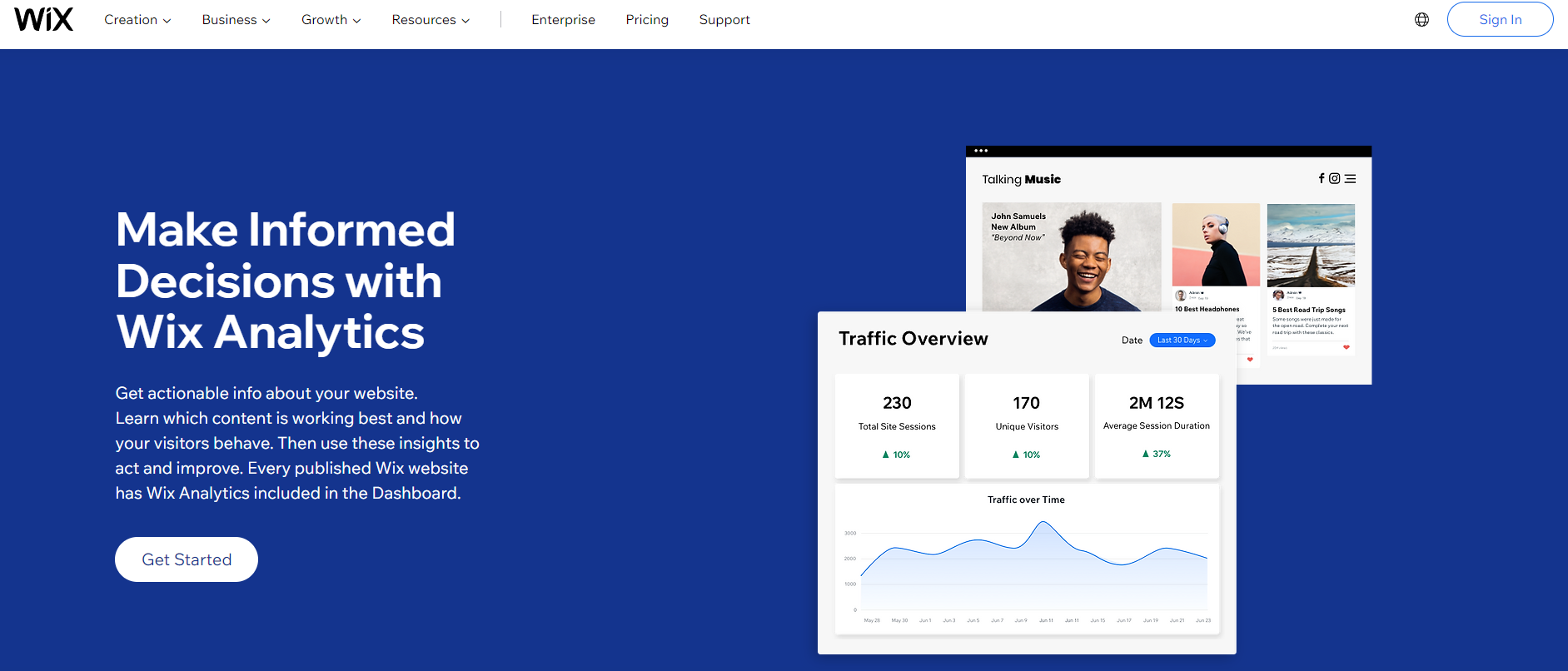Open the Enterprise page
1568x671 pixels.
(x=563, y=19)
